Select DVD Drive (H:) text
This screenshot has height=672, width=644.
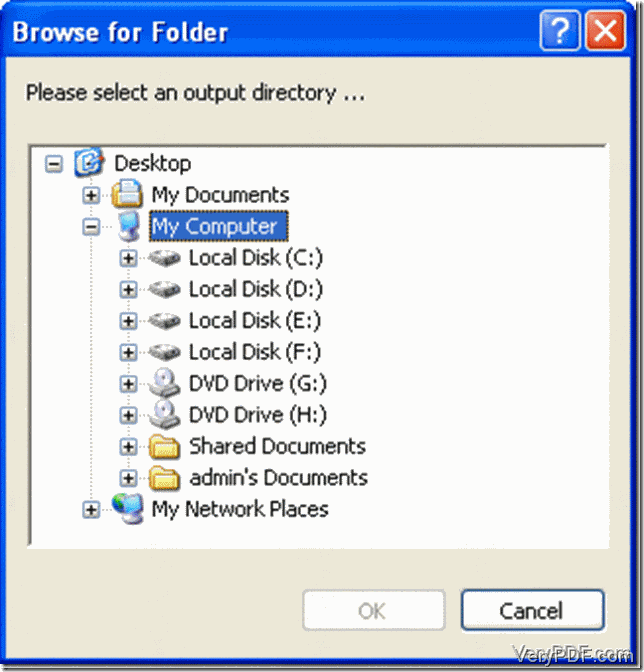click(x=258, y=415)
